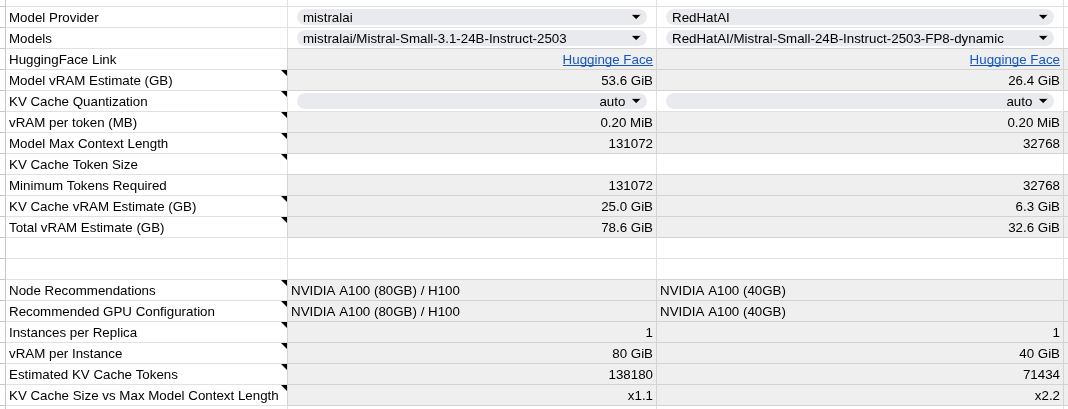
Task: Open Hugging Face link in mistralai column
Action: point(608,59)
